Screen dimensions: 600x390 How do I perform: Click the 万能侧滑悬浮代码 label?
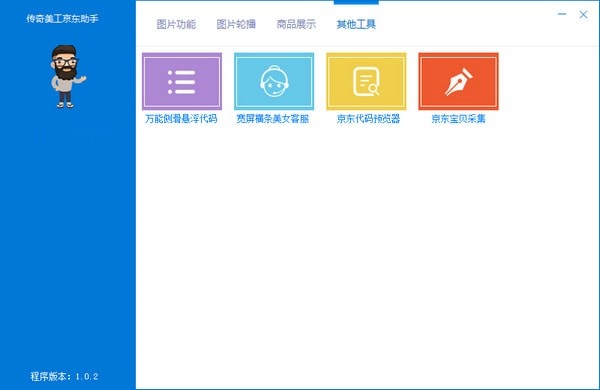[x=181, y=119]
